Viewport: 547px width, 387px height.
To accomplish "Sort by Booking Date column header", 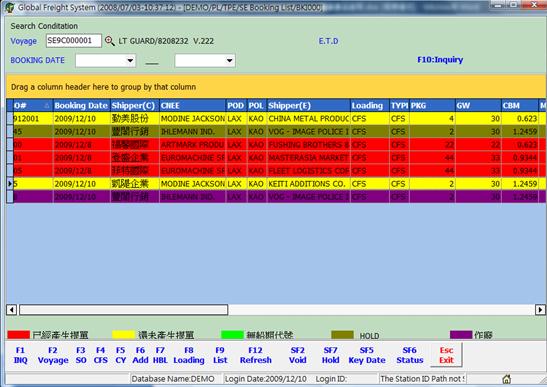I will click(81, 106).
